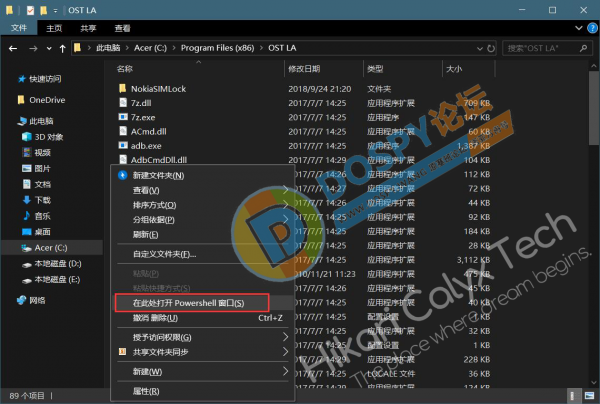Go up one folder level arrow

click(x=62, y=49)
